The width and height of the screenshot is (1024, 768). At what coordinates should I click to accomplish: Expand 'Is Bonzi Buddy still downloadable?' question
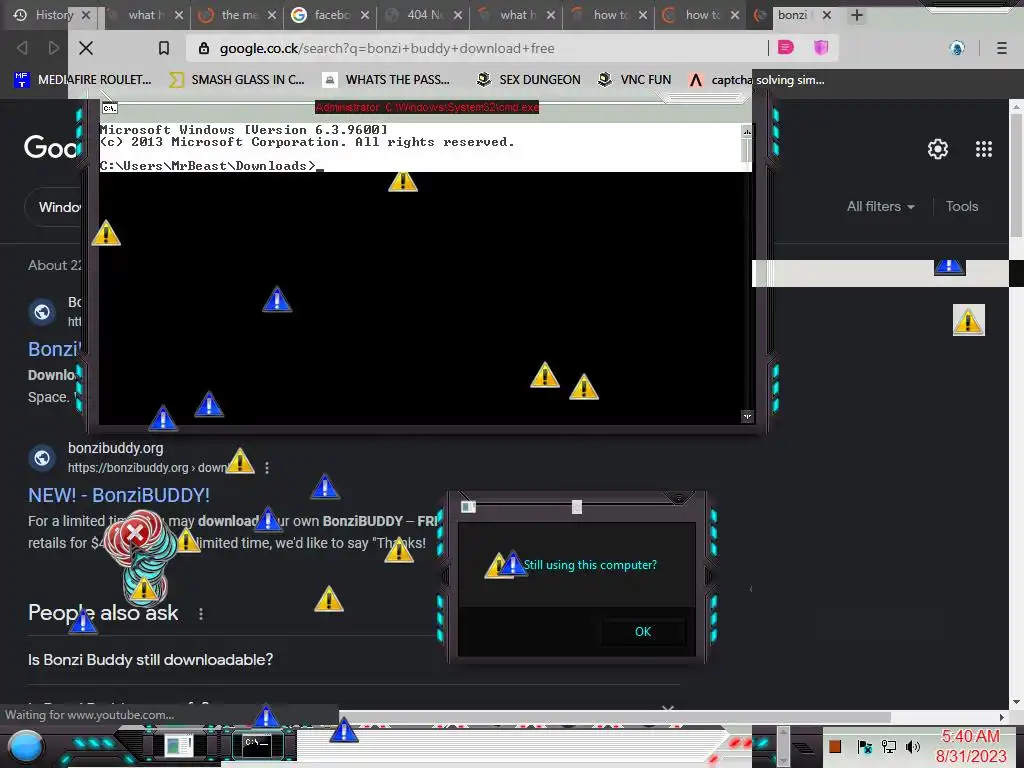pos(353,660)
